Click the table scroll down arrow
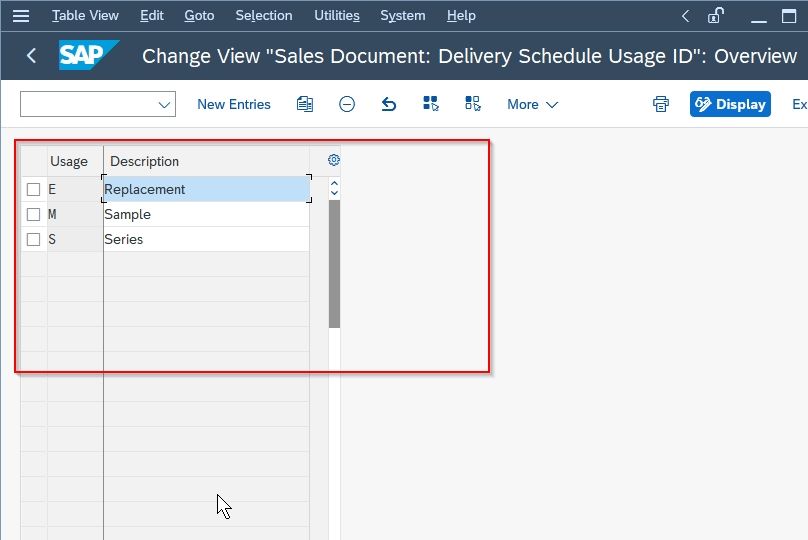808x540 pixels. pyautogui.click(x=334, y=193)
